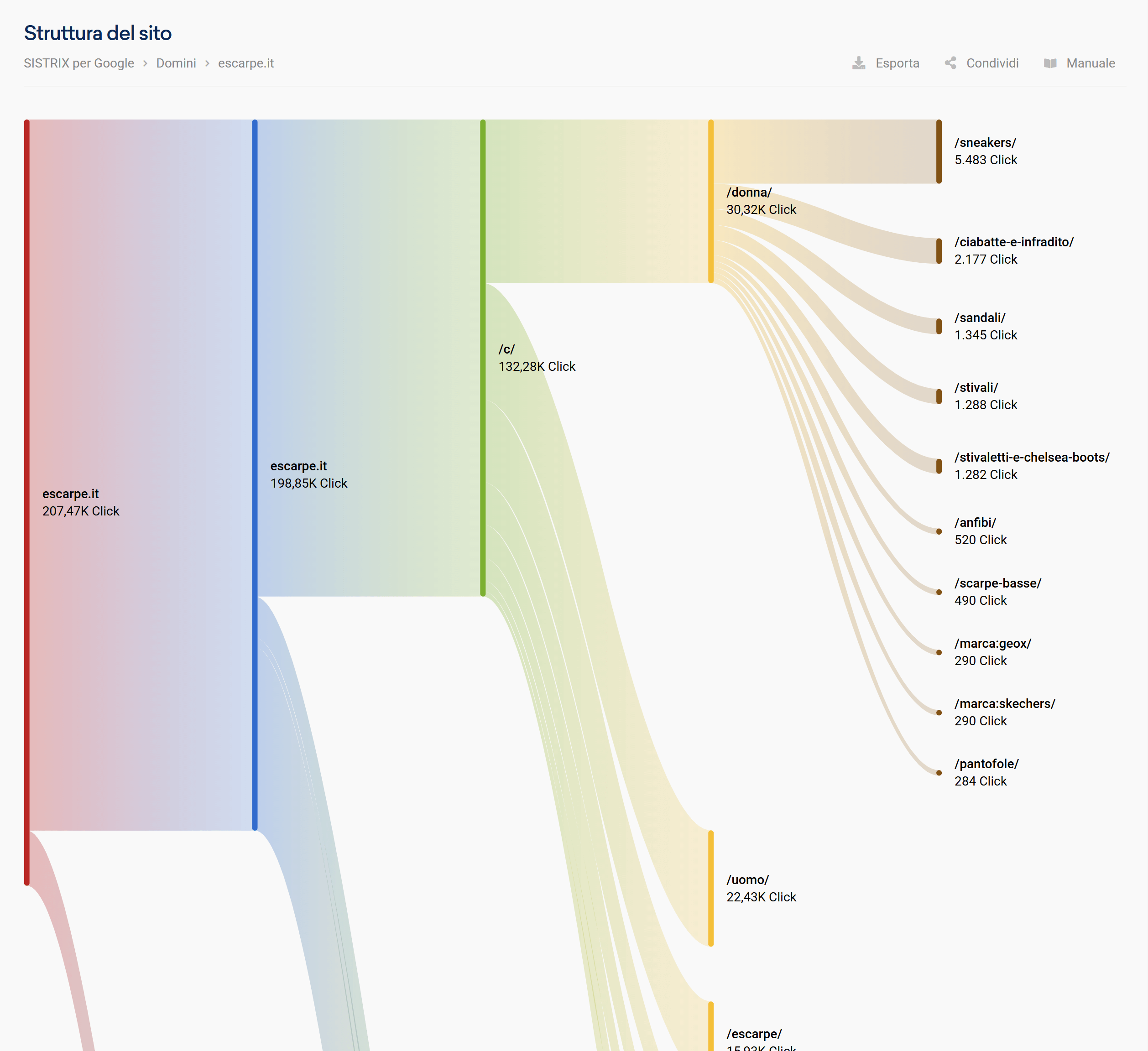Image resolution: width=1148 pixels, height=1051 pixels.
Task: Click the '520 Click' value
Action: (981, 540)
